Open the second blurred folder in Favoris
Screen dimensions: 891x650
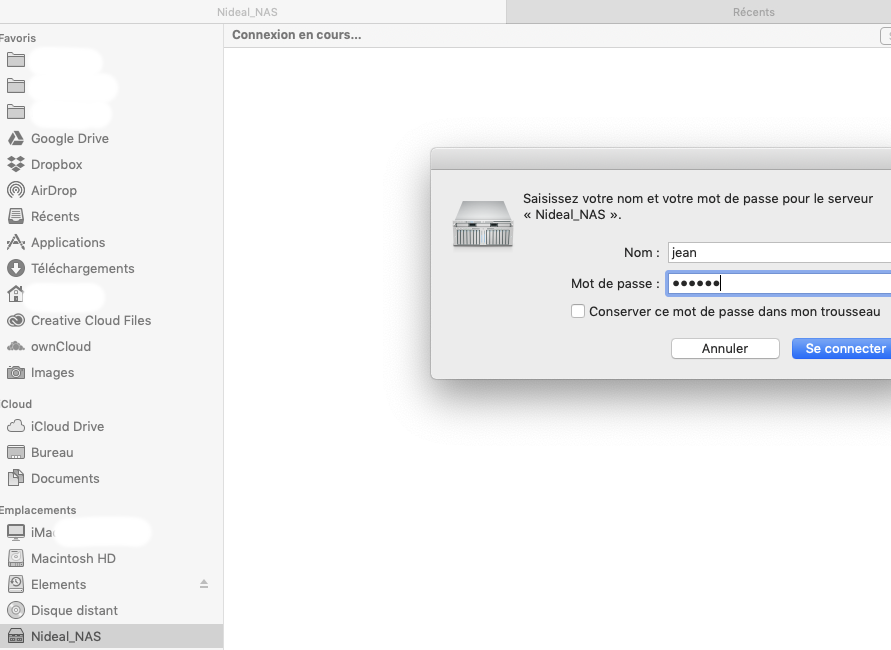point(15,86)
